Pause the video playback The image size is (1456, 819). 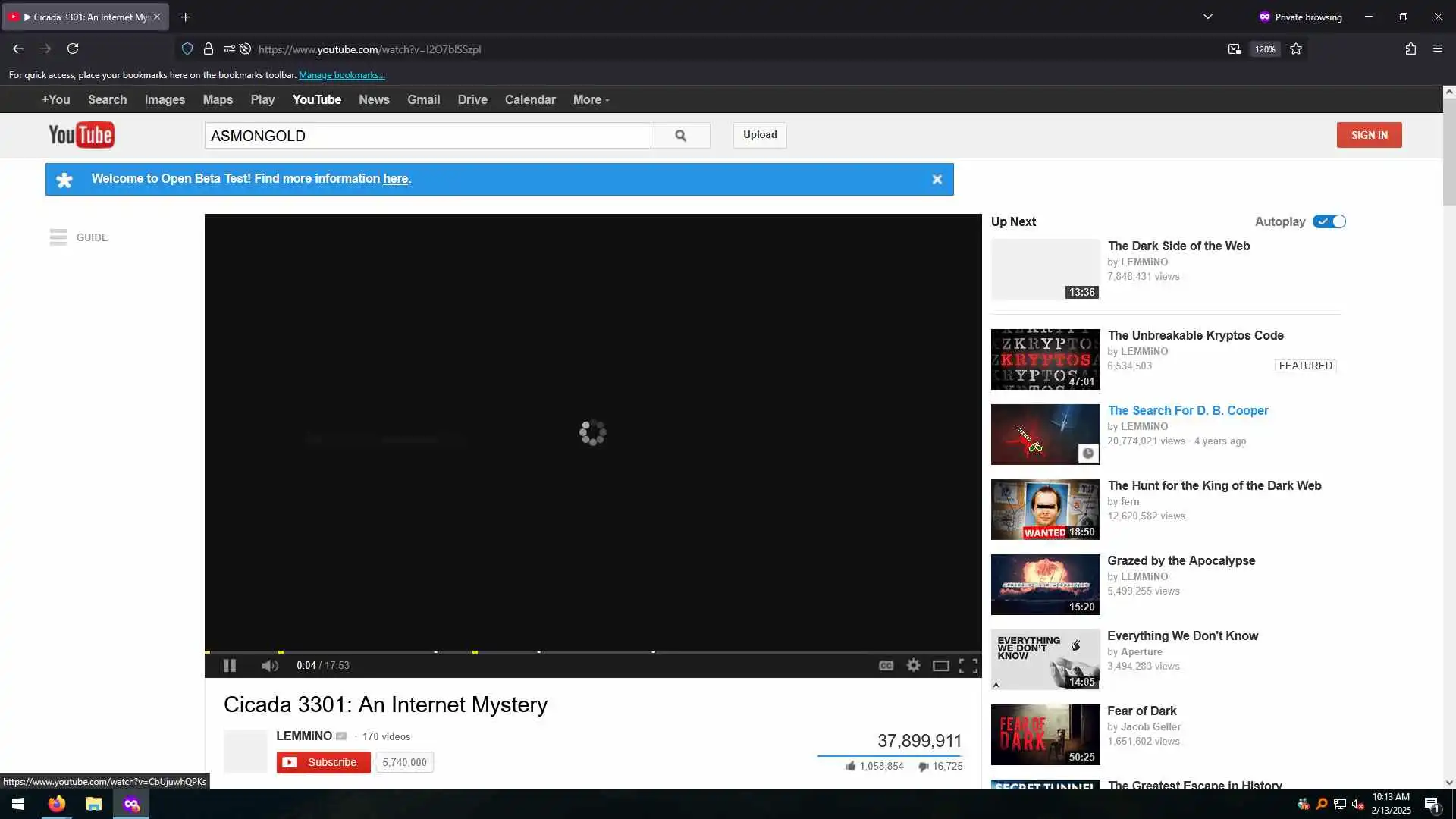tap(229, 666)
